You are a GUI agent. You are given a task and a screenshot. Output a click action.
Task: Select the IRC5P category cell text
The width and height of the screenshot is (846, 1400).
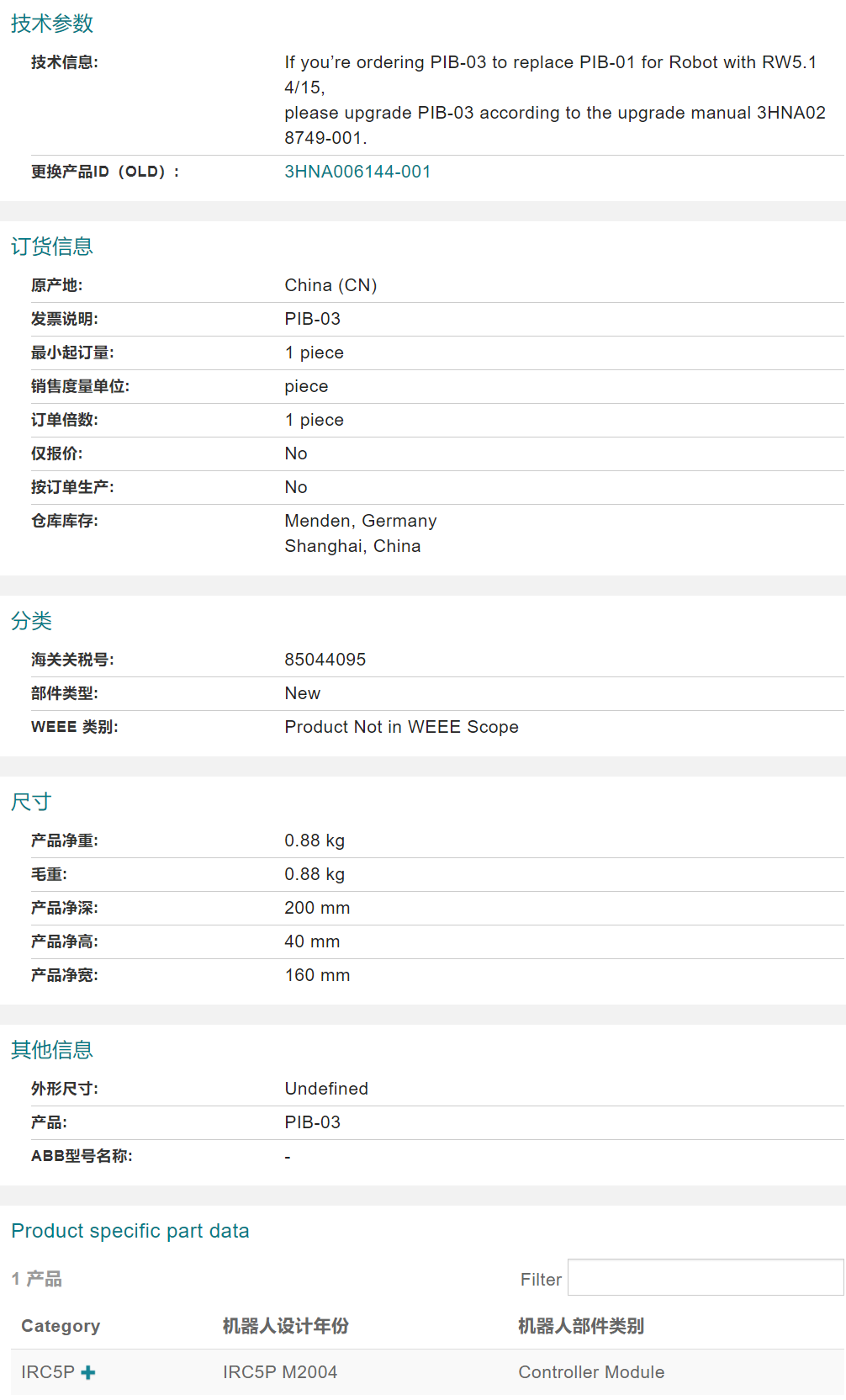tap(48, 1372)
